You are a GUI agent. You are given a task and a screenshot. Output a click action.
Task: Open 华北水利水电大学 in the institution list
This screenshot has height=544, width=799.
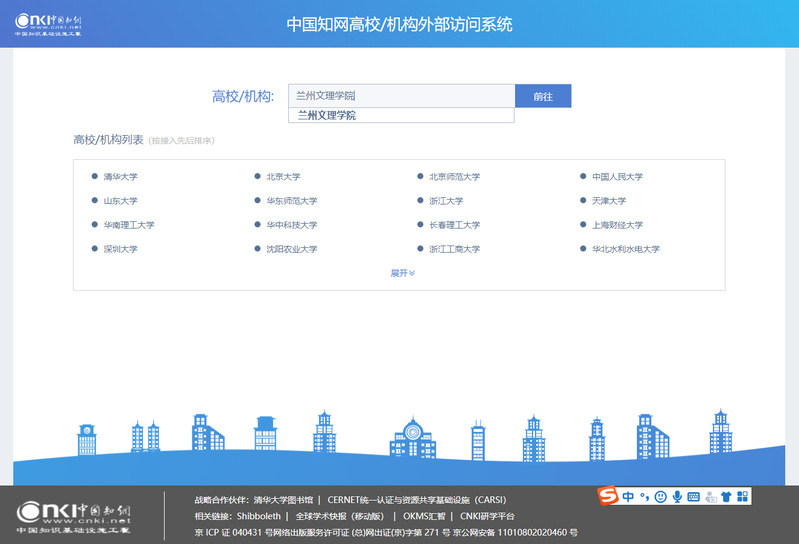(x=626, y=249)
